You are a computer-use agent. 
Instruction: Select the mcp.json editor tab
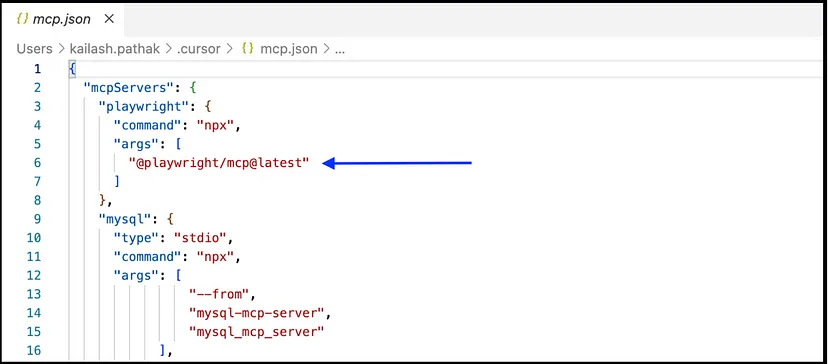click(62, 19)
